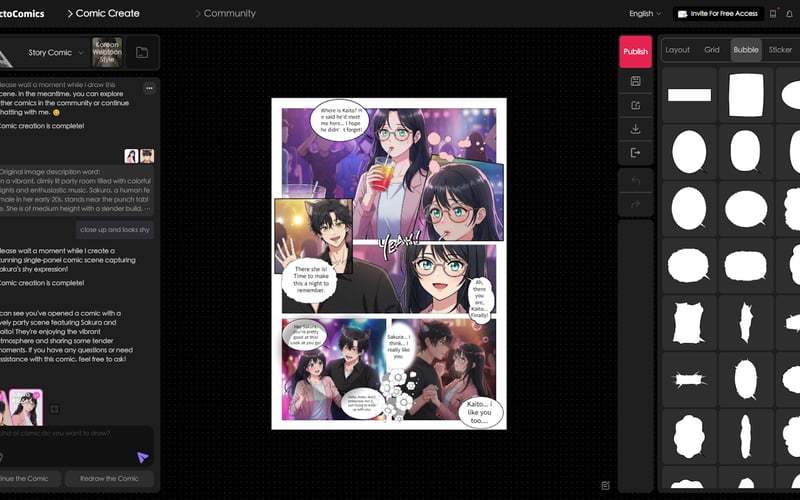Switch to the Layout tab
Viewport: 800px width, 500px height.
pos(677,50)
